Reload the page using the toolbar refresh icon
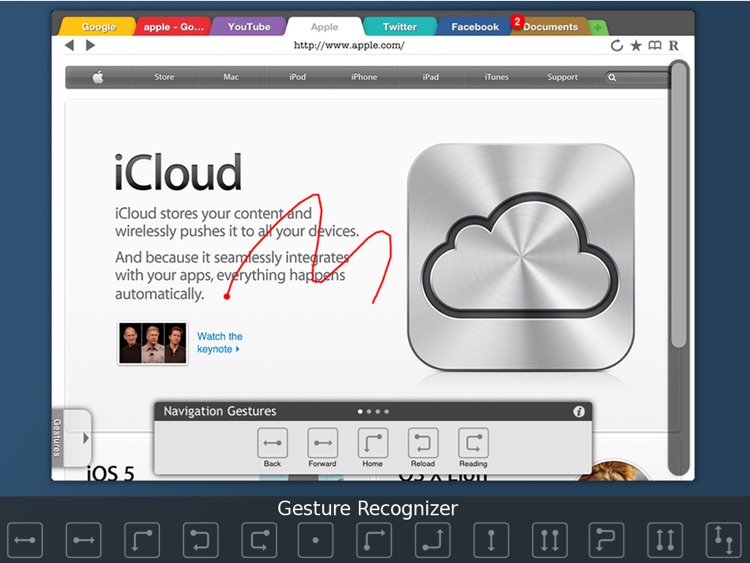Image resolution: width=750 pixels, height=563 pixels. pos(617,46)
